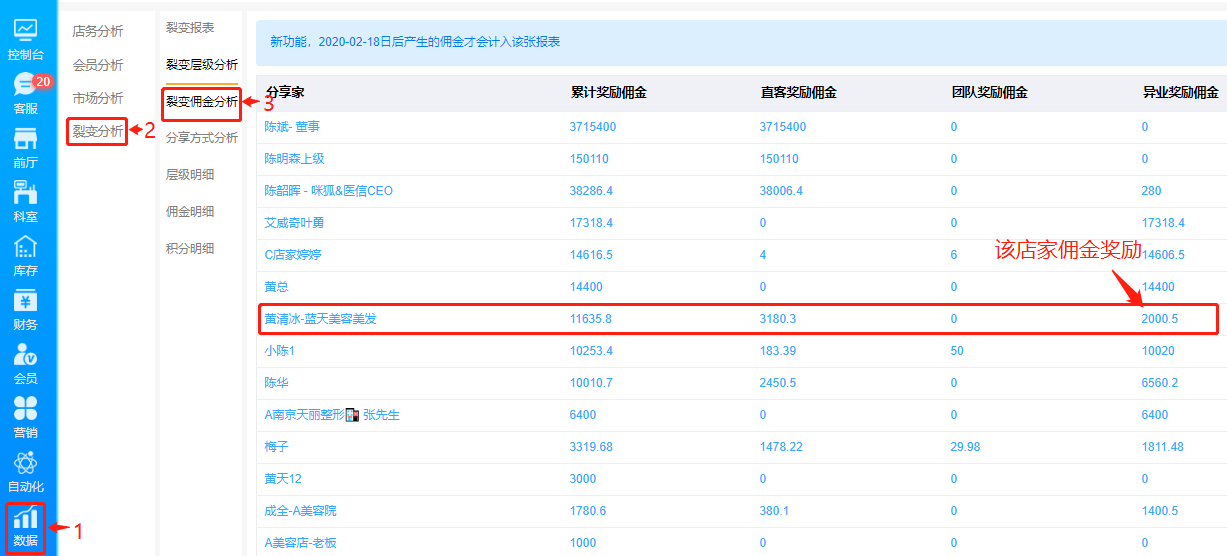Click cross-industry commission value 14606.5

[1163, 255]
